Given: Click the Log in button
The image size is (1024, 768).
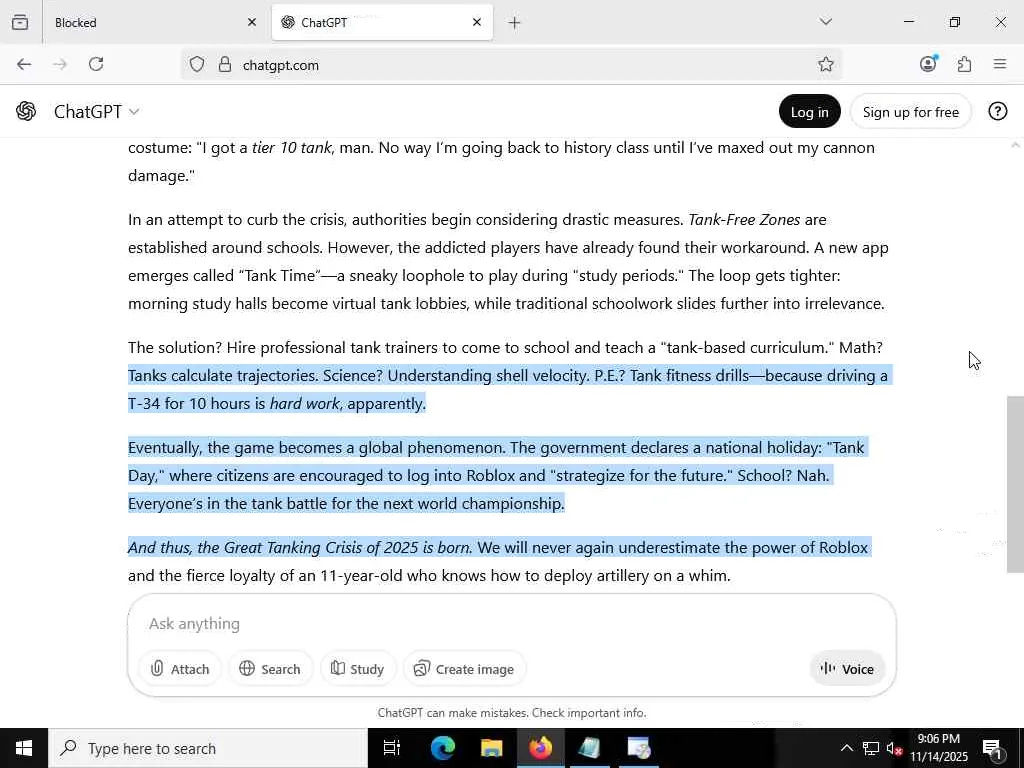Looking at the screenshot, I should pos(809,112).
